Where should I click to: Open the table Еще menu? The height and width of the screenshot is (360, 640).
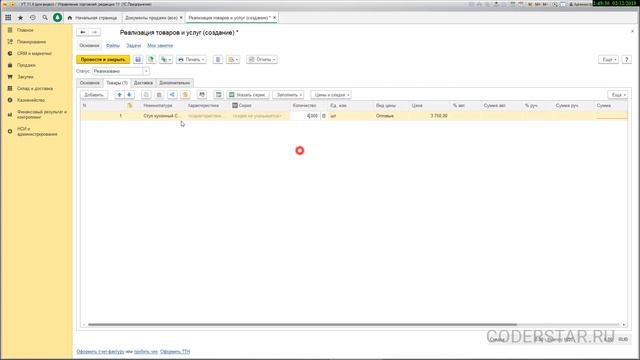click(618, 95)
